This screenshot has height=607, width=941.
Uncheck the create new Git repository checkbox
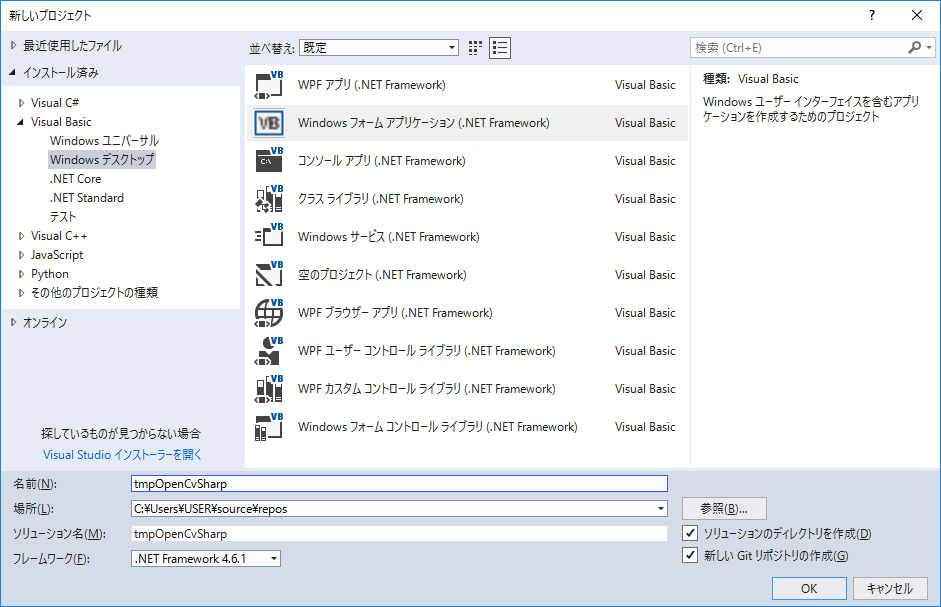[x=690, y=554]
